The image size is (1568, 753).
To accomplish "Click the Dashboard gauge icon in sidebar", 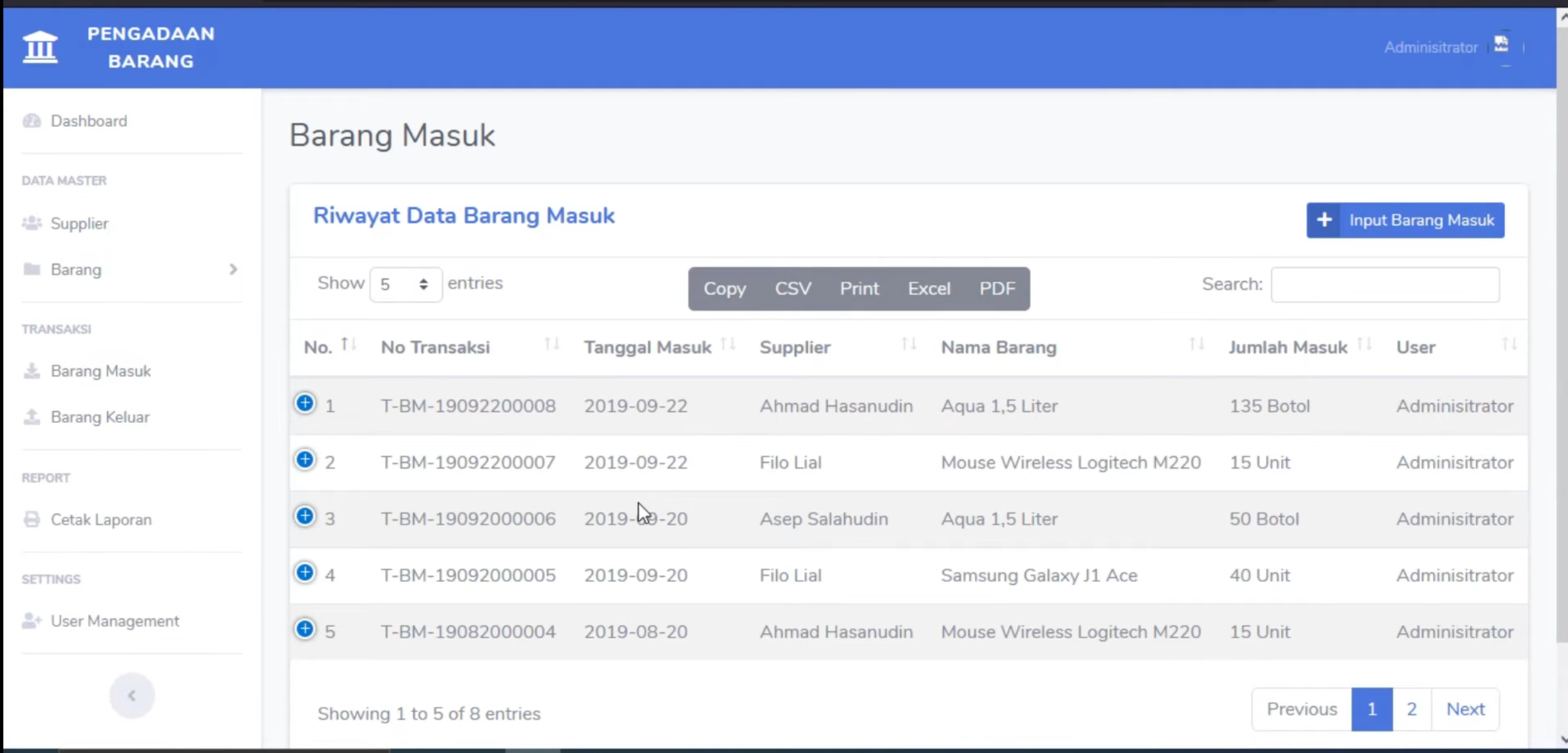I will pos(31,121).
